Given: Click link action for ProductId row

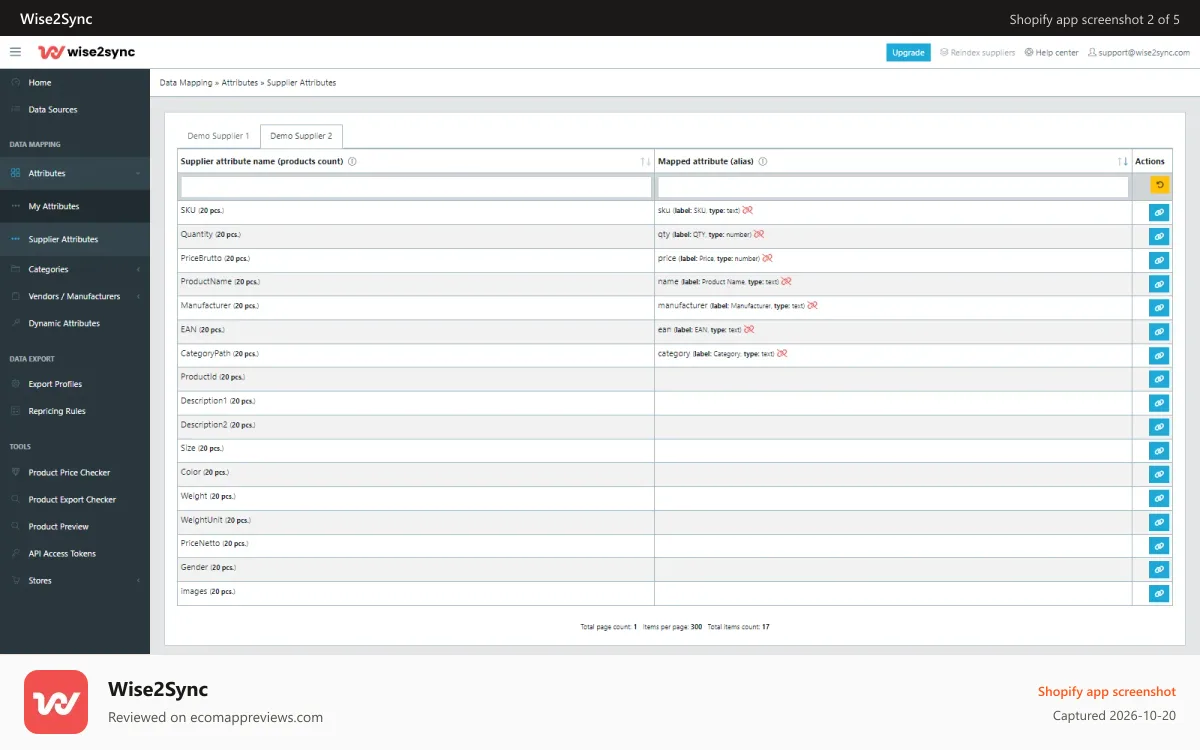Looking at the screenshot, I should click(1159, 379).
